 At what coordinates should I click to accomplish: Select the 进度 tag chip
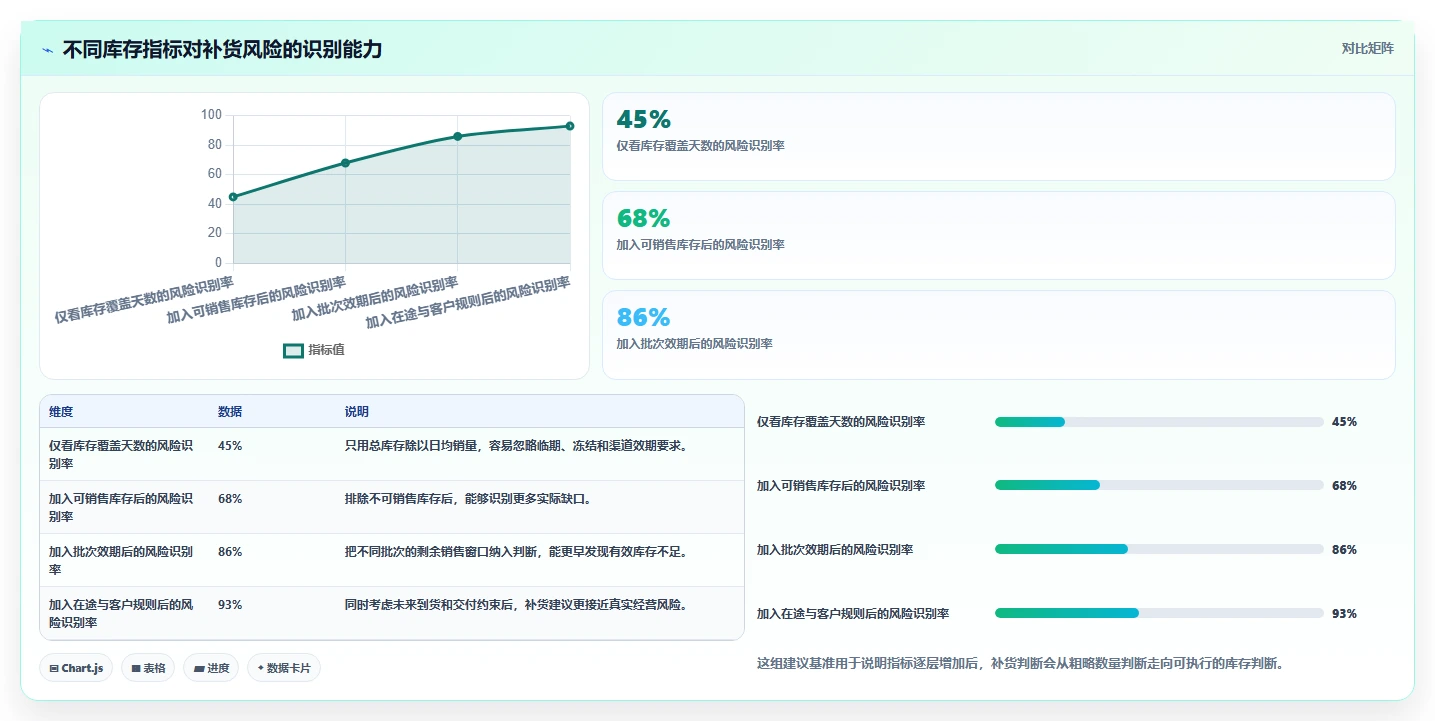(211, 668)
